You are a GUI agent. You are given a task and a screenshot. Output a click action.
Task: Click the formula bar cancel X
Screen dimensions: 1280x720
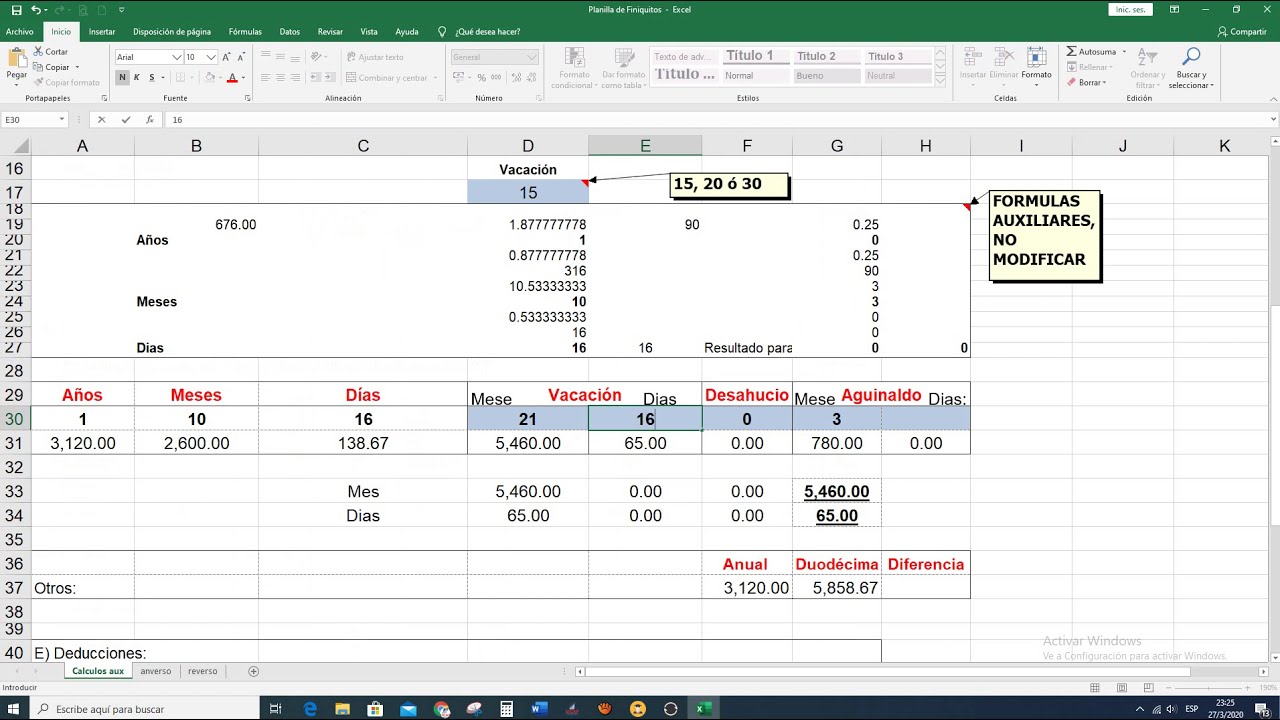(101, 119)
